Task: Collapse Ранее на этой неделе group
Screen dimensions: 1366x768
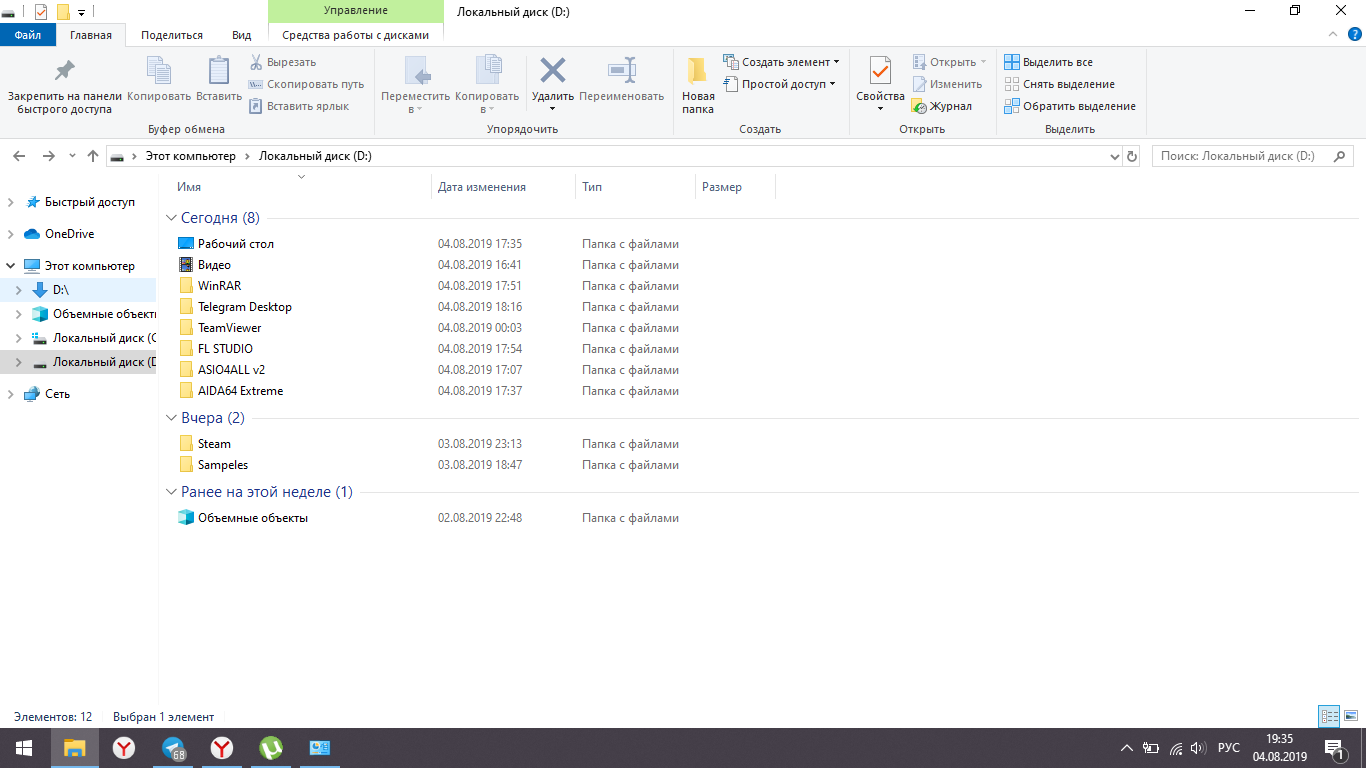Action: 171,492
